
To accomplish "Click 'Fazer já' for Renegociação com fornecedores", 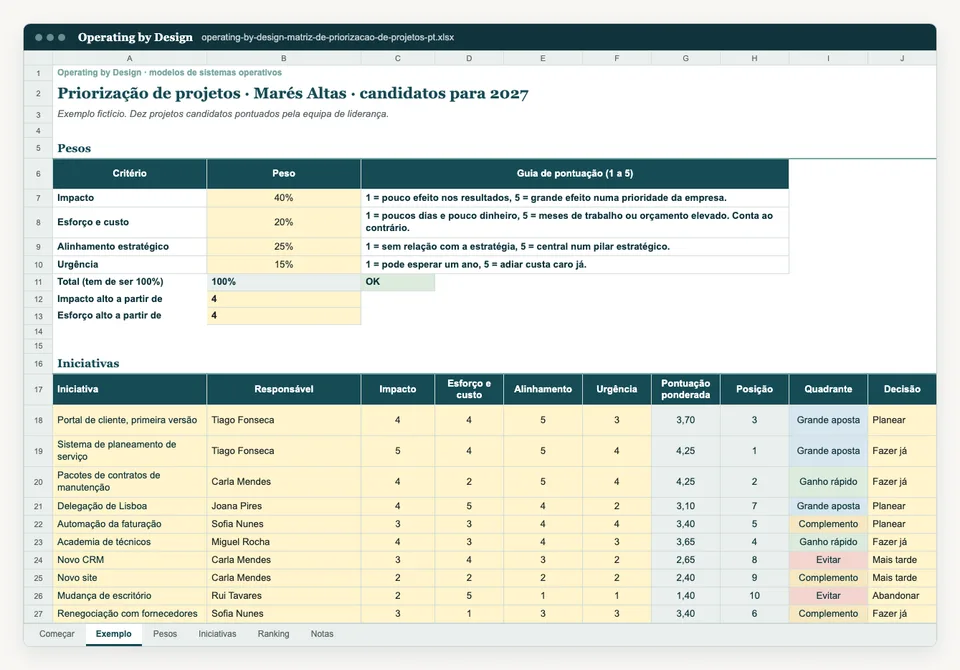I will (x=902, y=613).
